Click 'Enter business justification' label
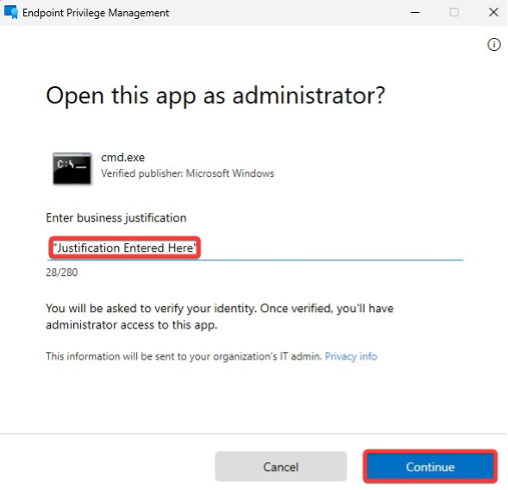Viewport: 508px width, 490px height. [x=116, y=218]
